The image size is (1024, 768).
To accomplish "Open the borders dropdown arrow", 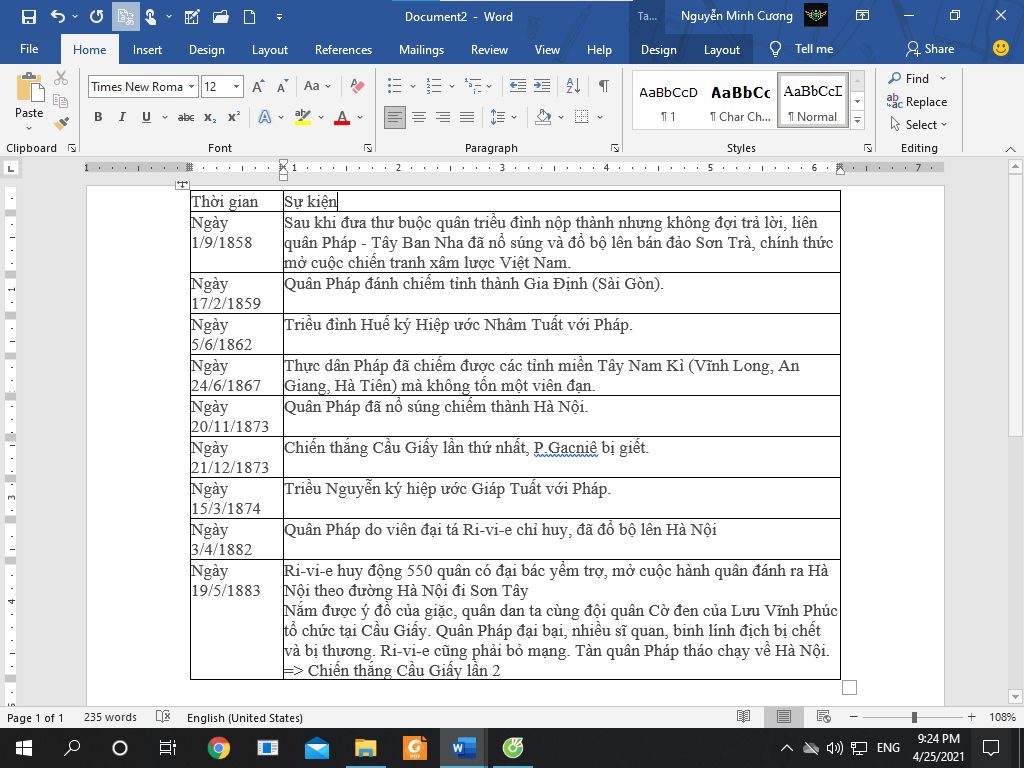I will tap(600, 118).
